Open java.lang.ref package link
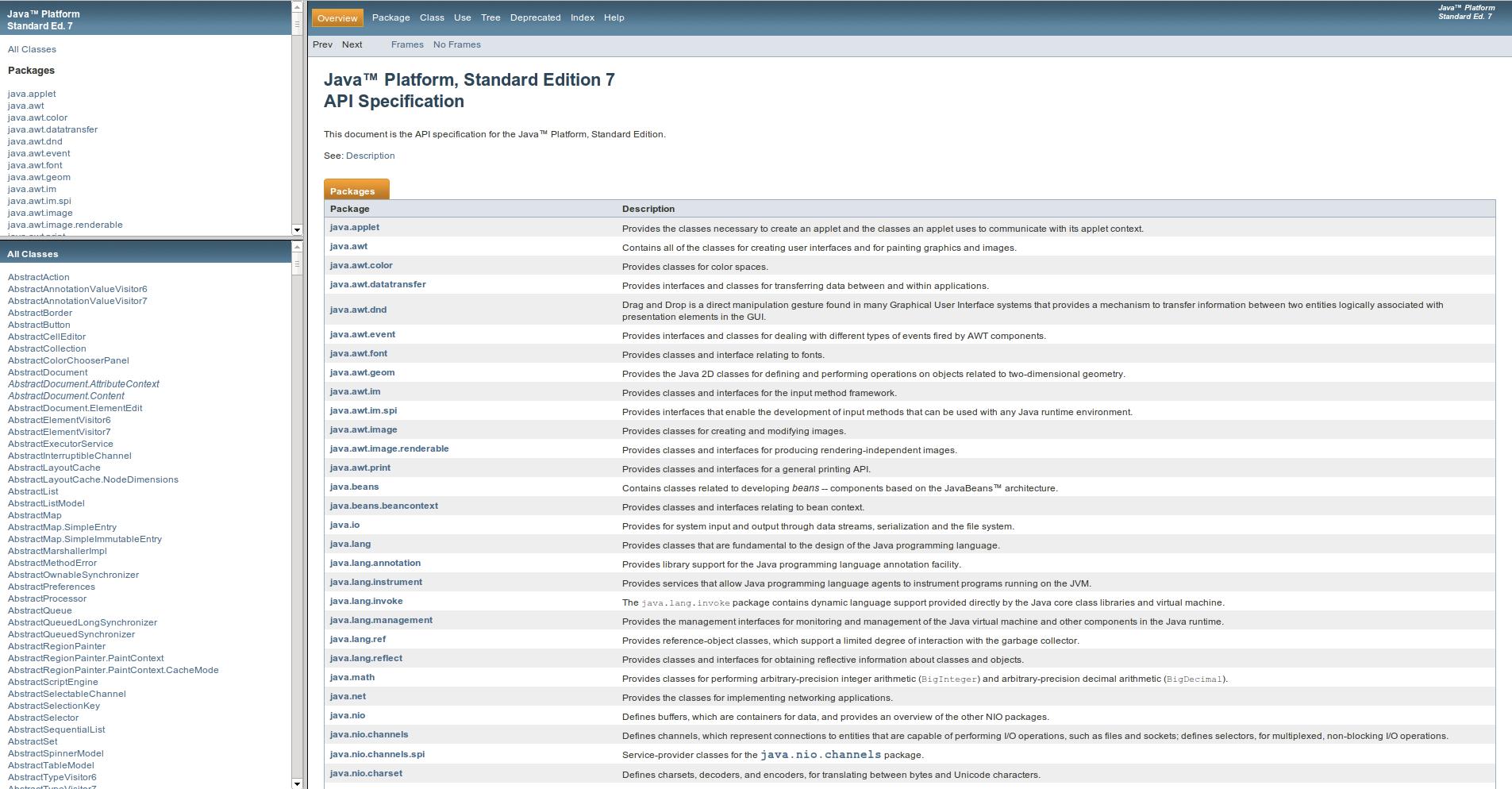Viewport: 1512px width, 789px height. (x=358, y=639)
